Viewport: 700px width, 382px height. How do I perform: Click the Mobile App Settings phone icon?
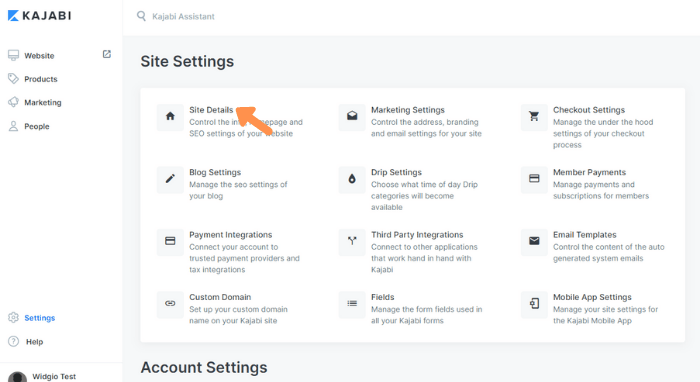(x=534, y=304)
